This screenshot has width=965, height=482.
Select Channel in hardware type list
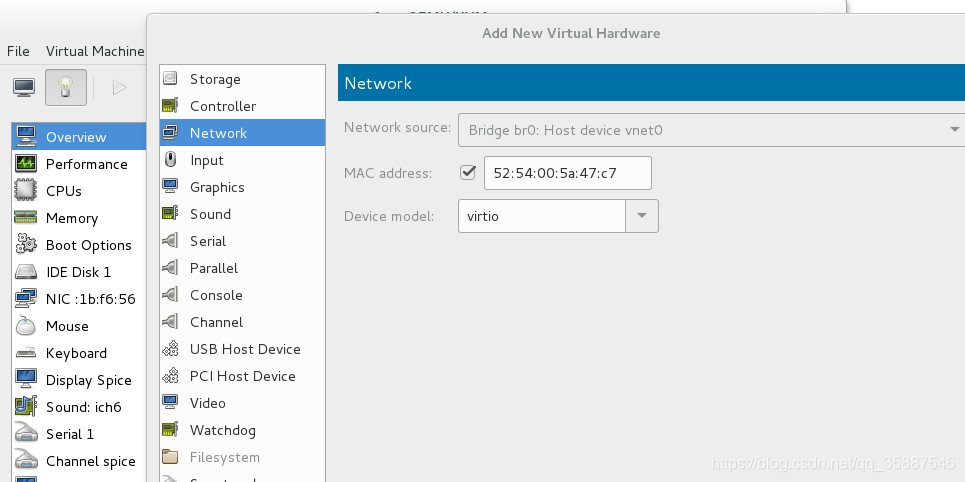pyautogui.click(x=242, y=322)
